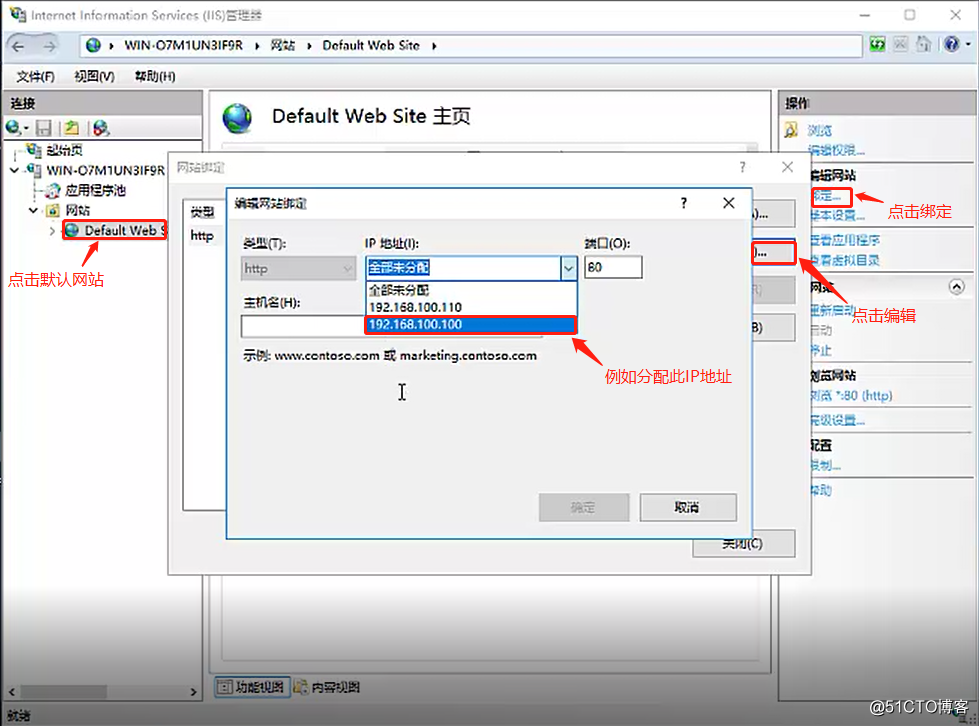Click the 浏览 link in Actions pane
979x726 pixels.
tap(820, 130)
